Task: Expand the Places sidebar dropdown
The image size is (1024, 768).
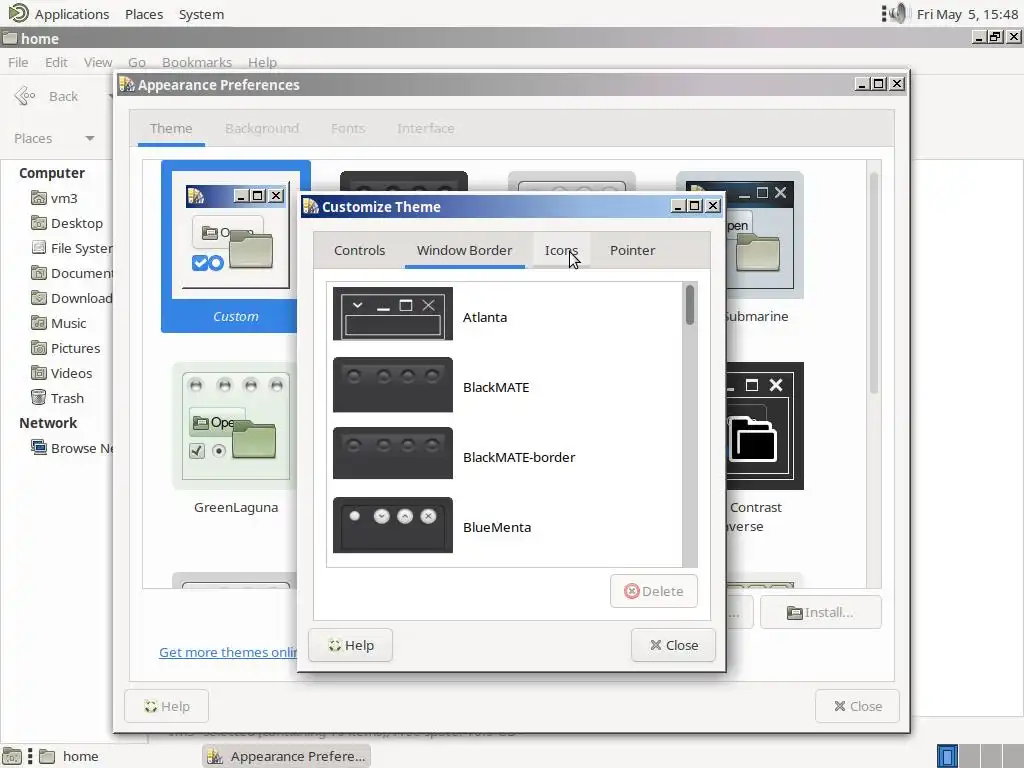Action: (x=89, y=138)
